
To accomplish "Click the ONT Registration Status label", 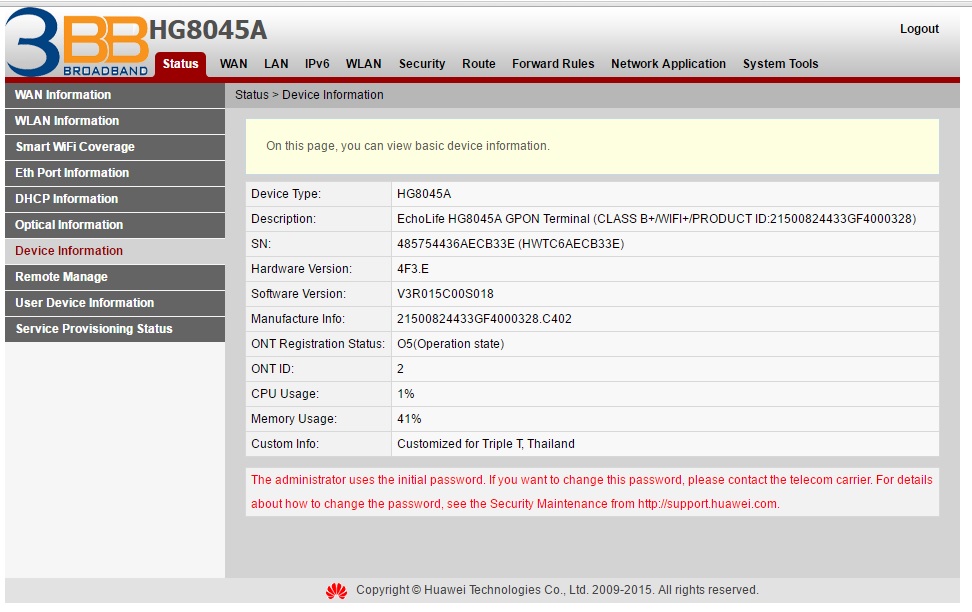I will point(317,344).
